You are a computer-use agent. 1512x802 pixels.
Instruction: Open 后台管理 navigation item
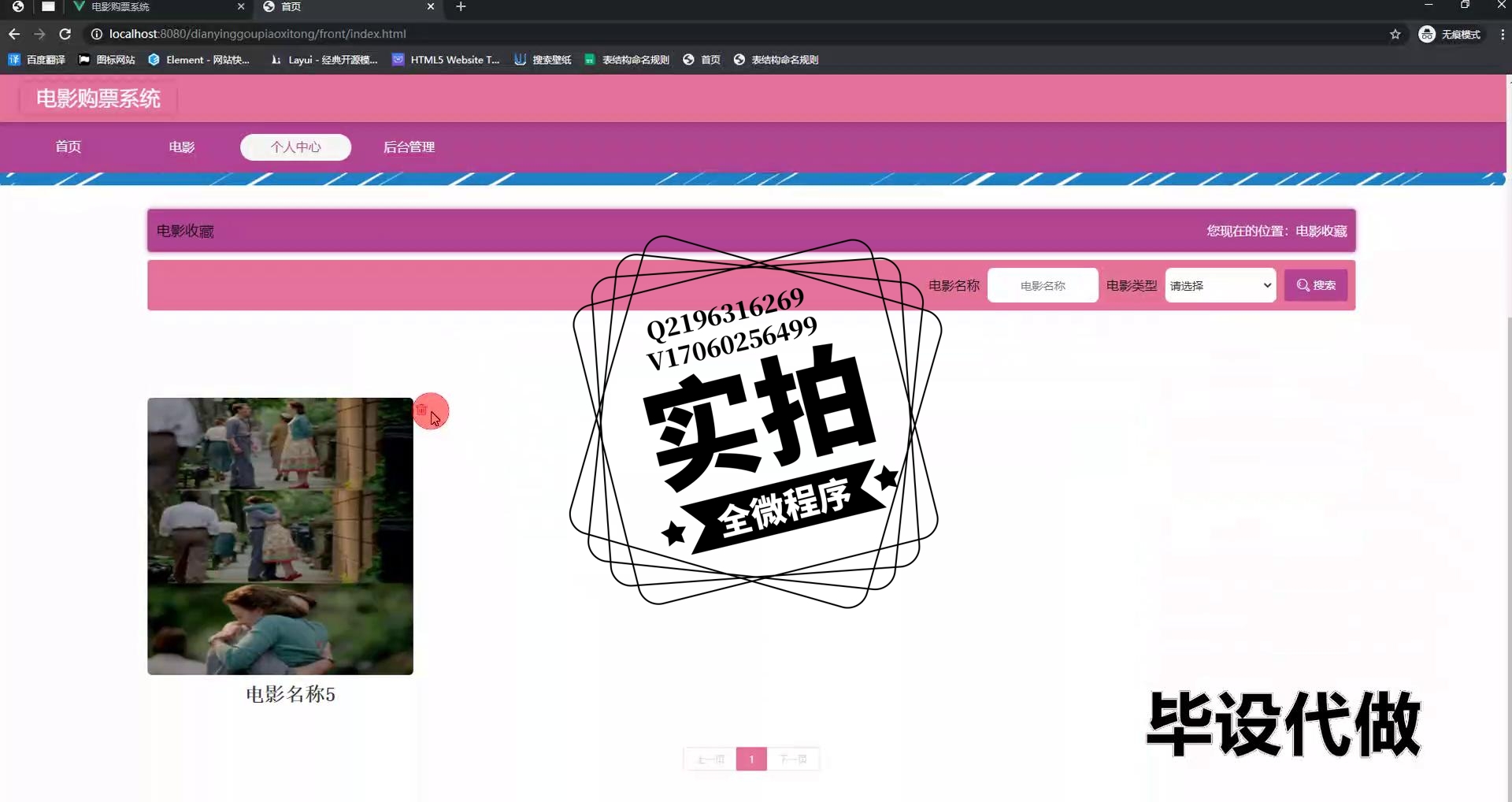(409, 147)
